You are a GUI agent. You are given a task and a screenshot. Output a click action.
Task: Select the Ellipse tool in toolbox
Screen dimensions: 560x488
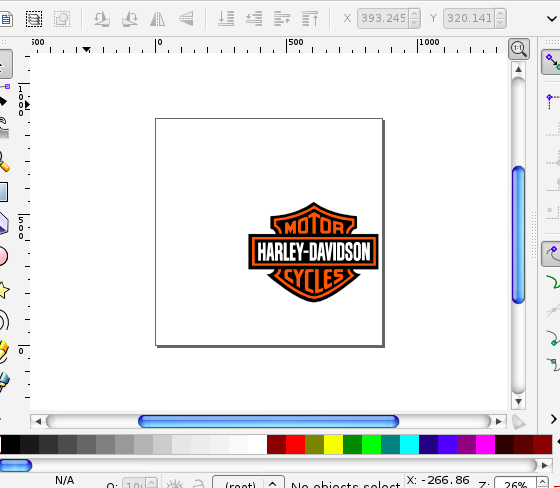(x=4, y=256)
